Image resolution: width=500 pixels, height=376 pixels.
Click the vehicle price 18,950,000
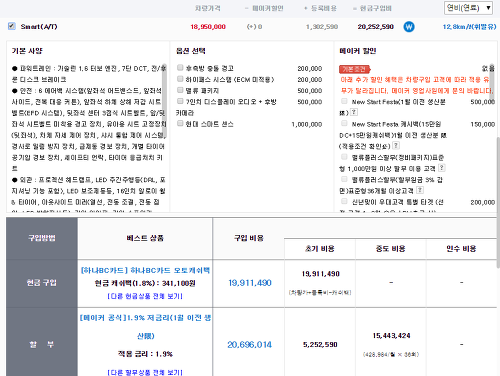208,27
